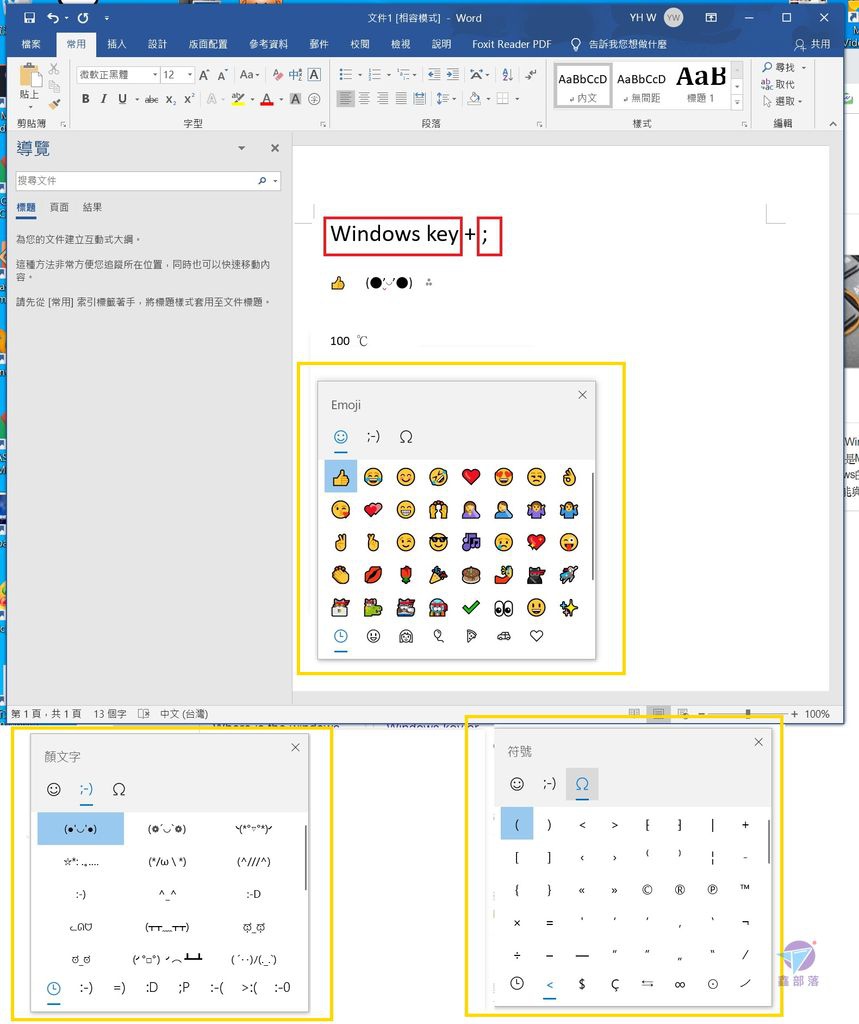Screen dimensions: 859x1024
Task: Toggle underline formatting
Action: coord(122,99)
